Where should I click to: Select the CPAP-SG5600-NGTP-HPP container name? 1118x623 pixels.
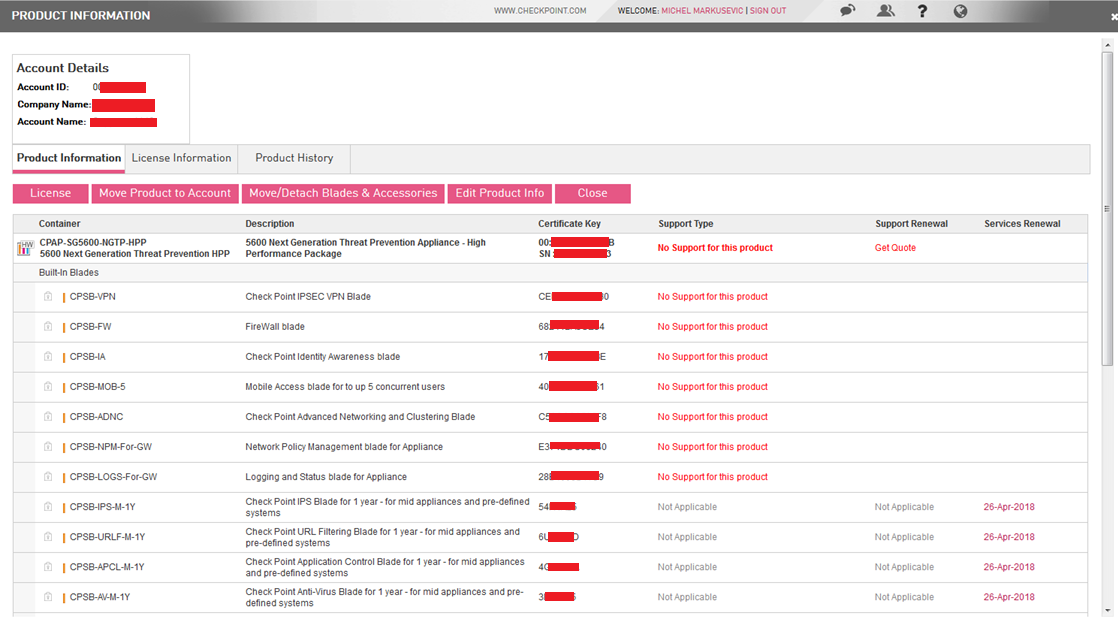click(93, 242)
